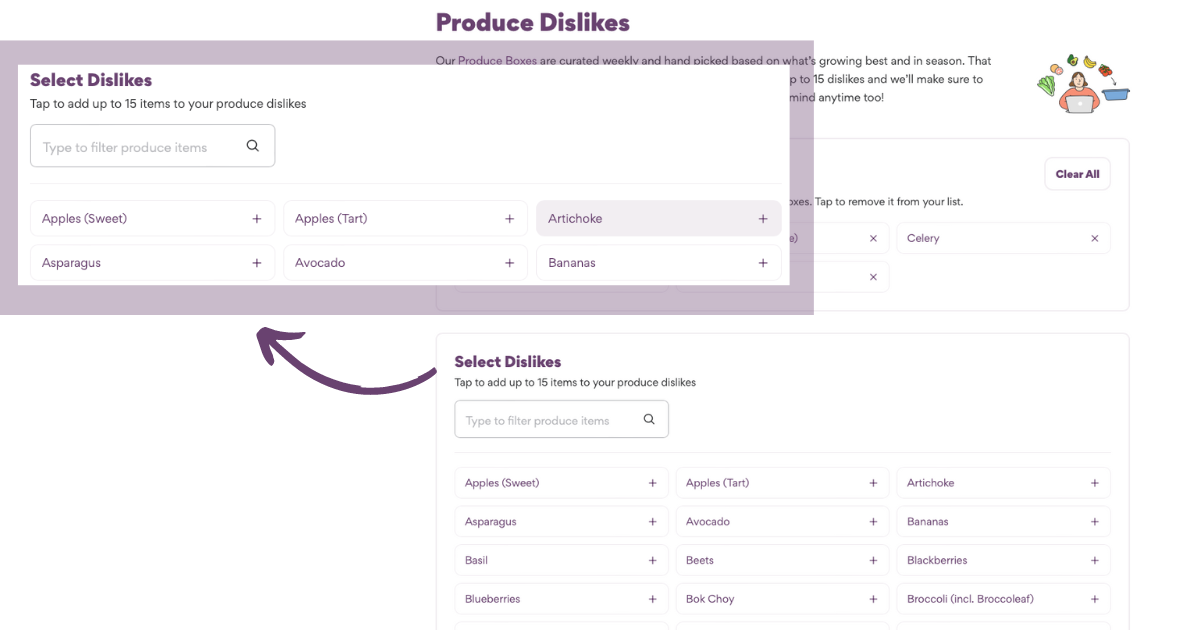Click the plus icon beside Bok Choy
The image size is (1200, 630).
tap(873, 600)
